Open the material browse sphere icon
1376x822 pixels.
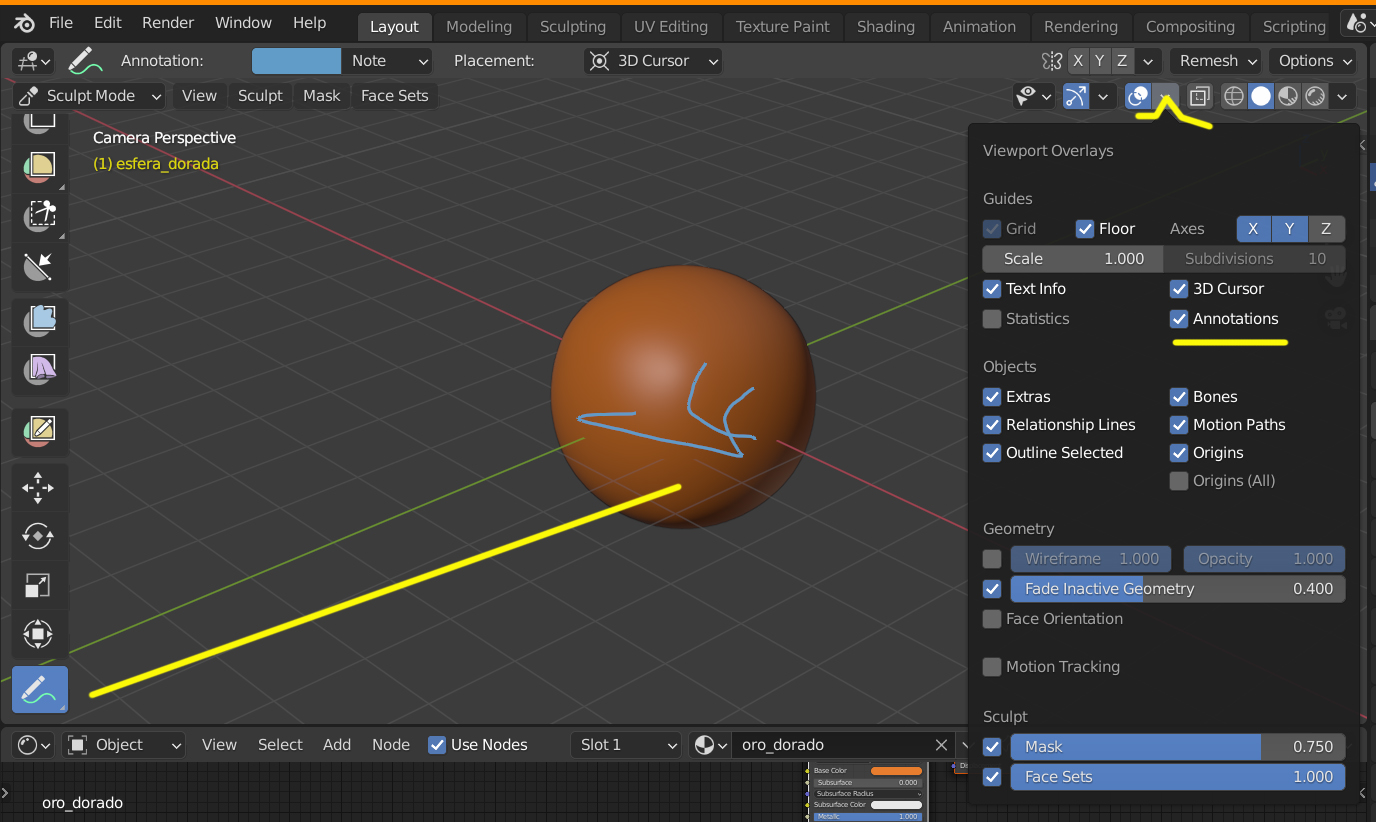709,745
